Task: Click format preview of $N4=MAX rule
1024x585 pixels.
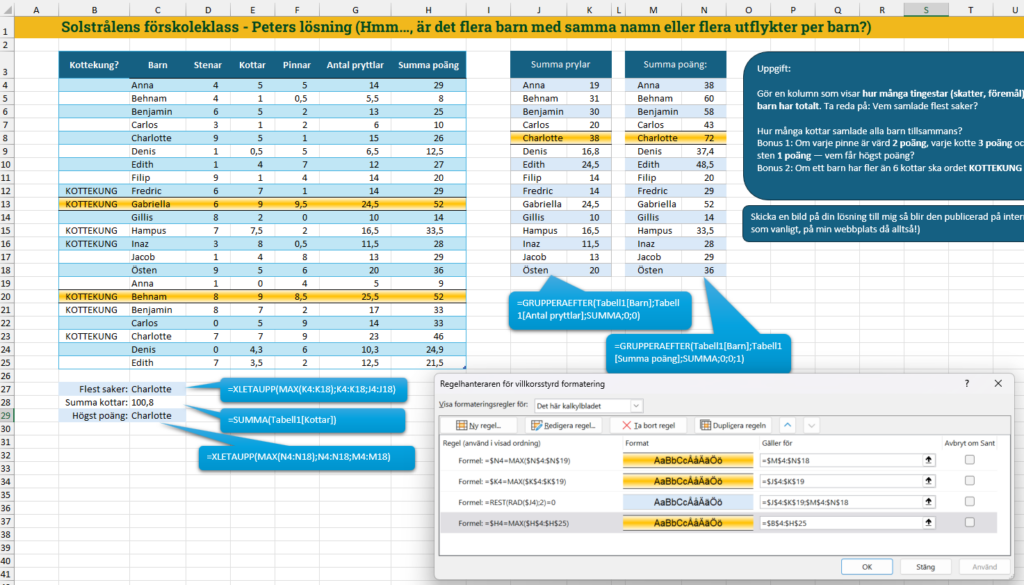Action: pos(688,460)
